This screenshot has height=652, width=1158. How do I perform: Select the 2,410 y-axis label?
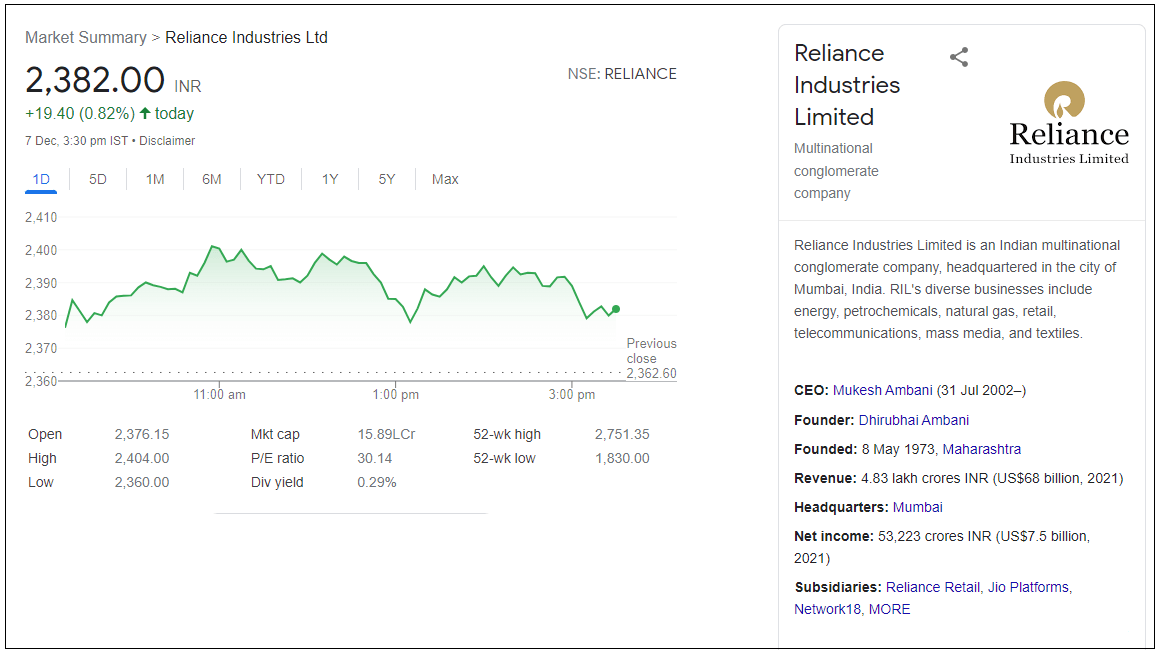41,217
